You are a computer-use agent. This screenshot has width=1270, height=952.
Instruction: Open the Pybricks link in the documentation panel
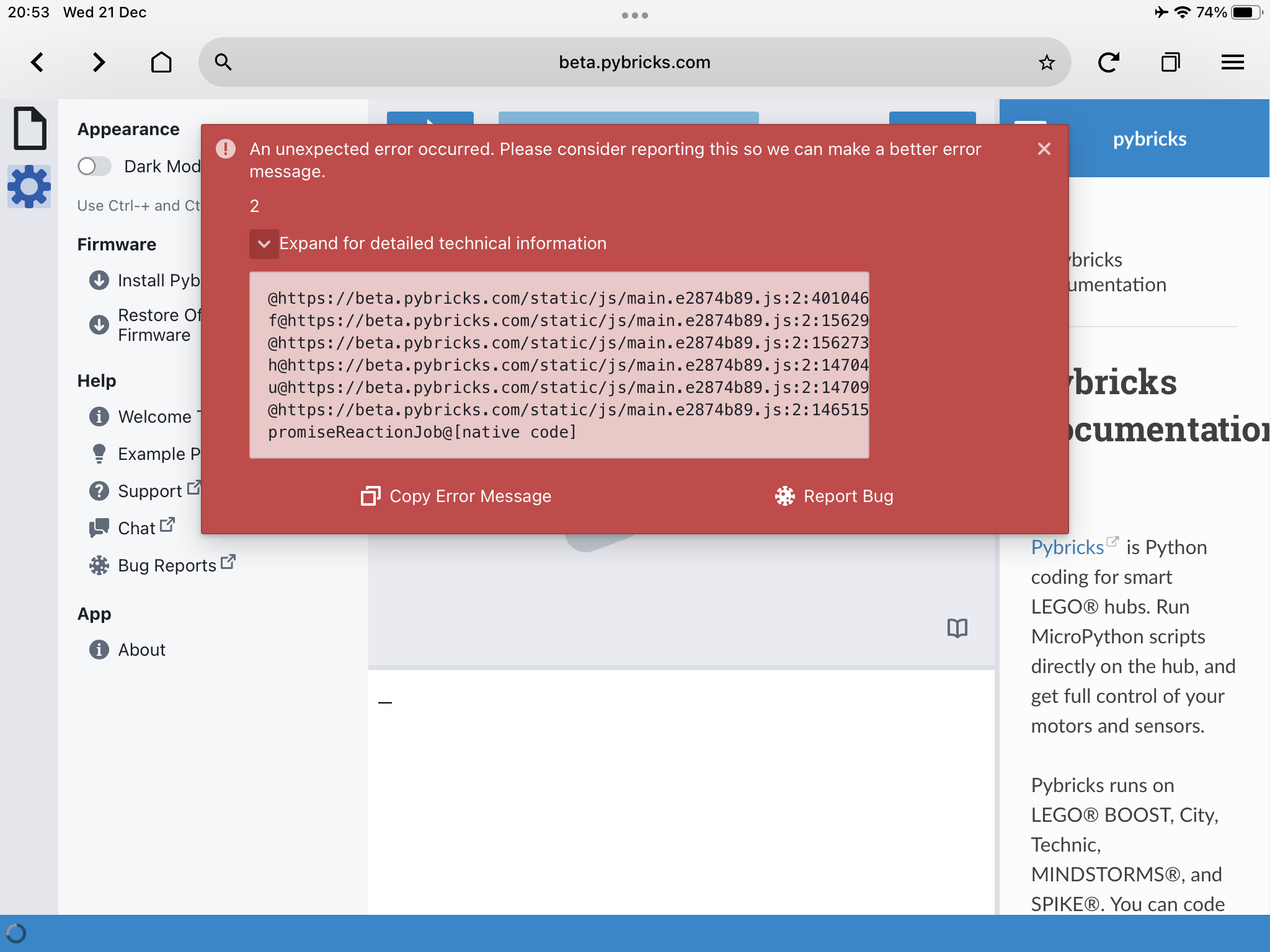coord(1067,547)
